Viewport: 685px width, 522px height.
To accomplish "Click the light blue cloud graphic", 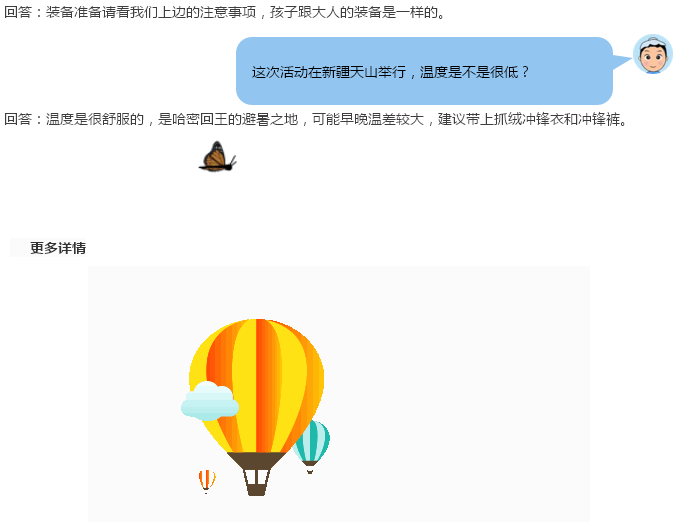I will point(210,401).
